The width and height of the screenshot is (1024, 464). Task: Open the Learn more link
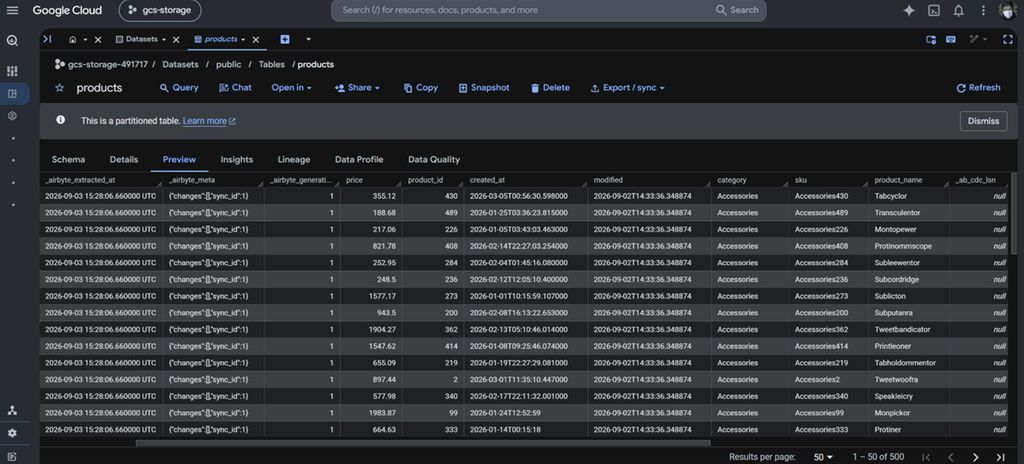pos(209,121)
